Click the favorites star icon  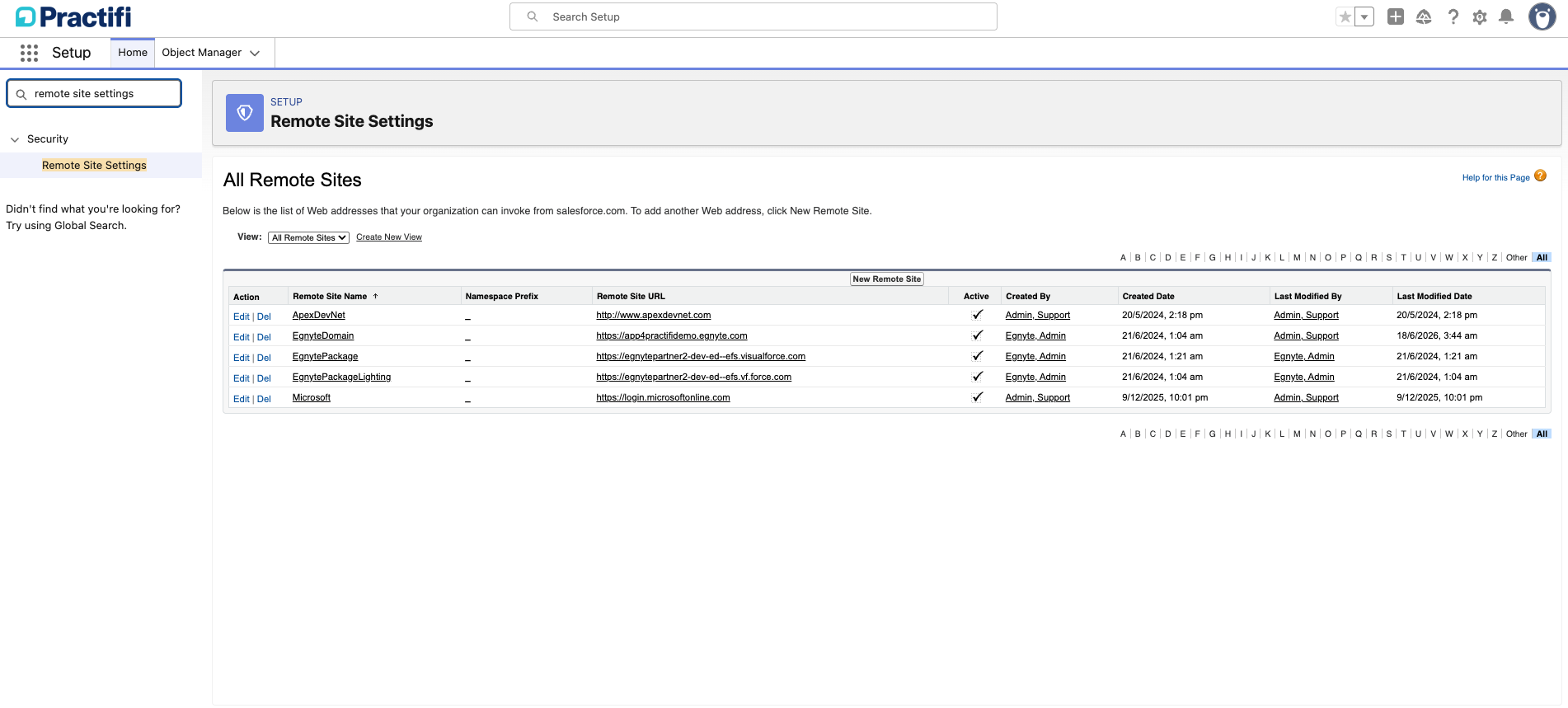pyautogui.click(x=1345, y=16)
